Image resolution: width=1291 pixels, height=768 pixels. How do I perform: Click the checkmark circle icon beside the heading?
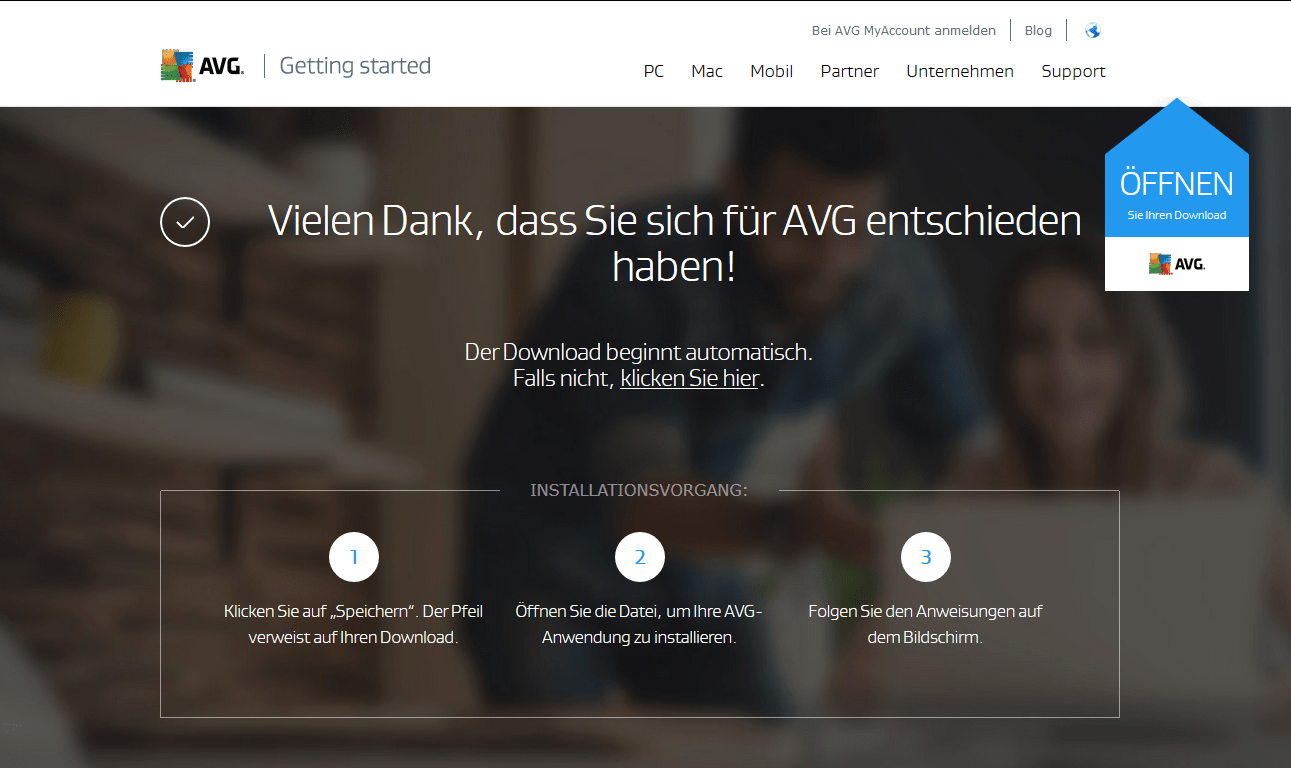[x=185, y=222]
